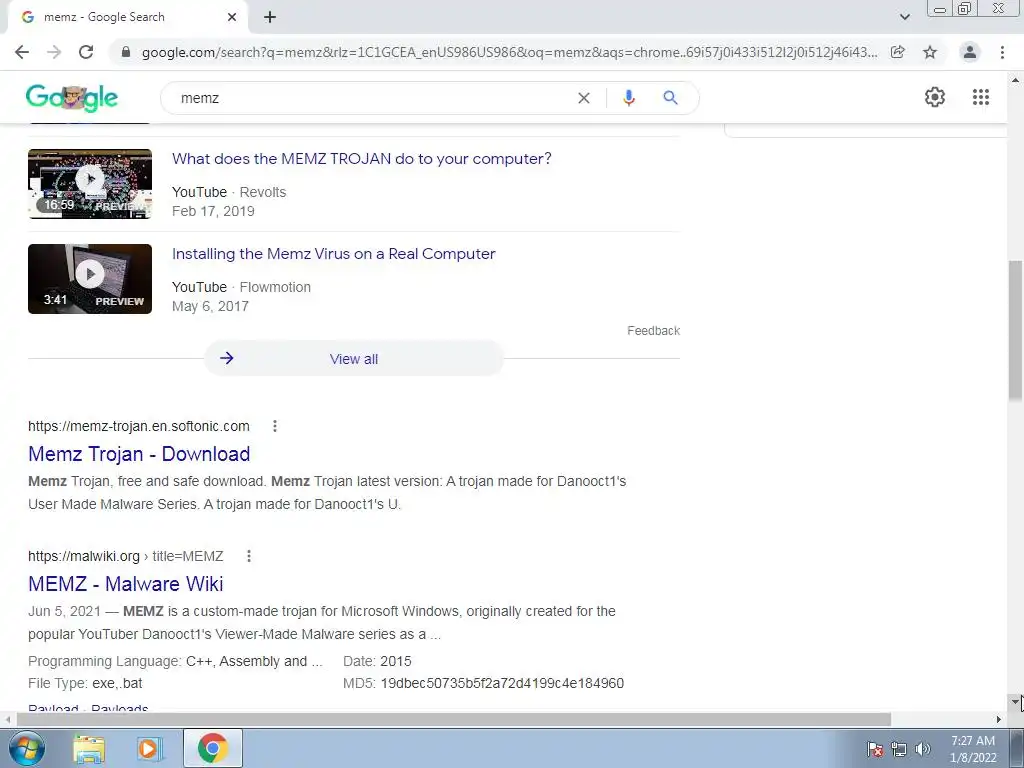Open 'What does the MEMZ TROJAN do' video

[362, 159]
